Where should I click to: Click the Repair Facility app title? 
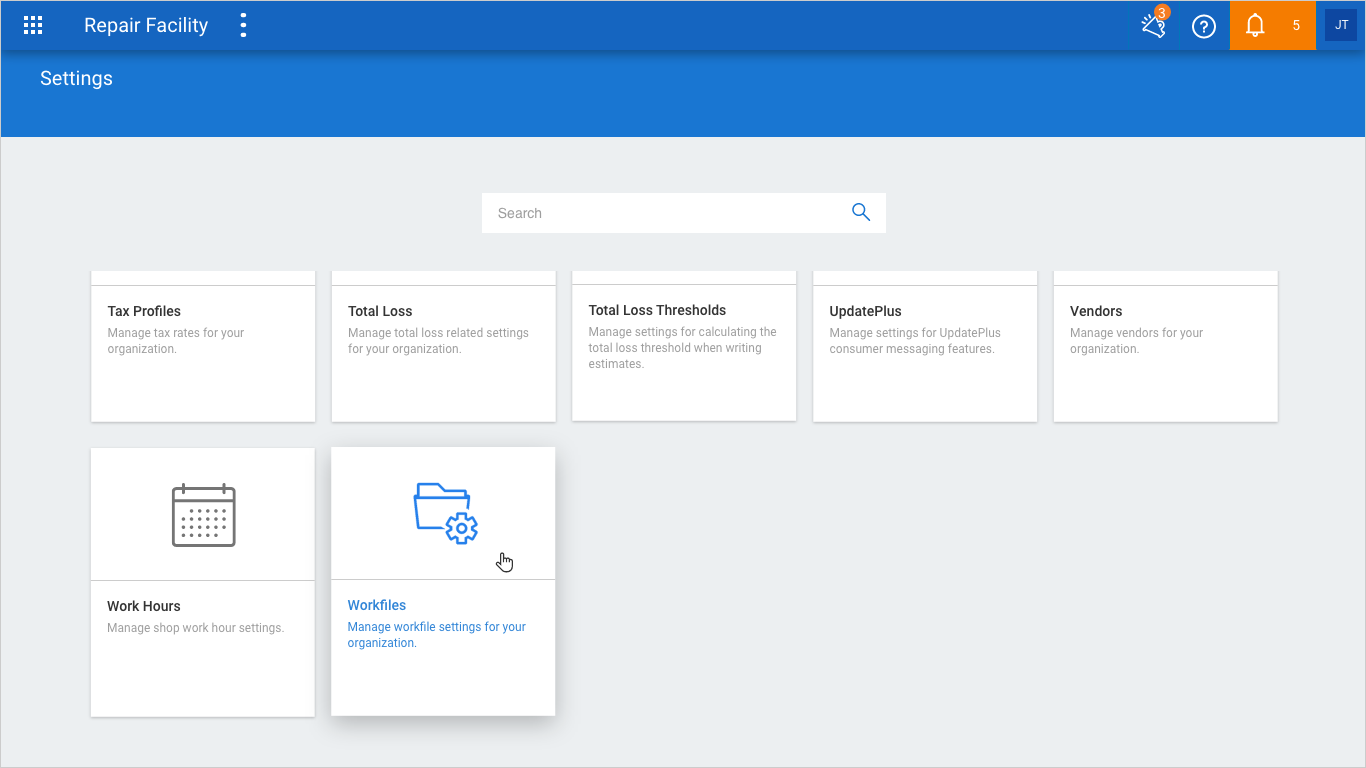point(146,26)
